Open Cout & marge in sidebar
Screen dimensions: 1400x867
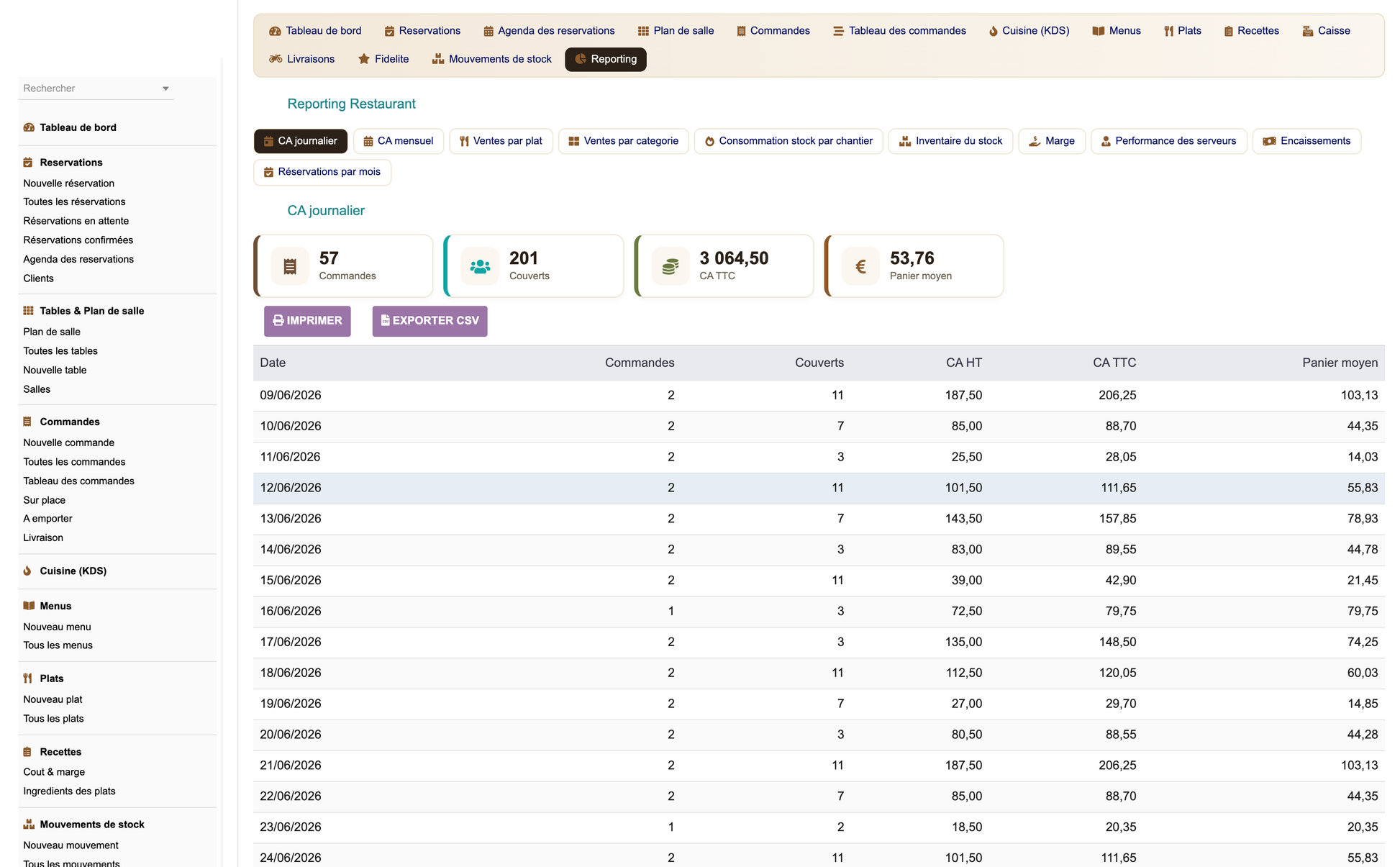point(54,771)
